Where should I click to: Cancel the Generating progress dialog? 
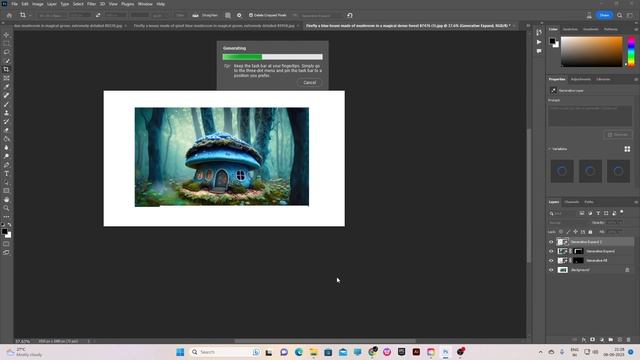coord(309,82)
